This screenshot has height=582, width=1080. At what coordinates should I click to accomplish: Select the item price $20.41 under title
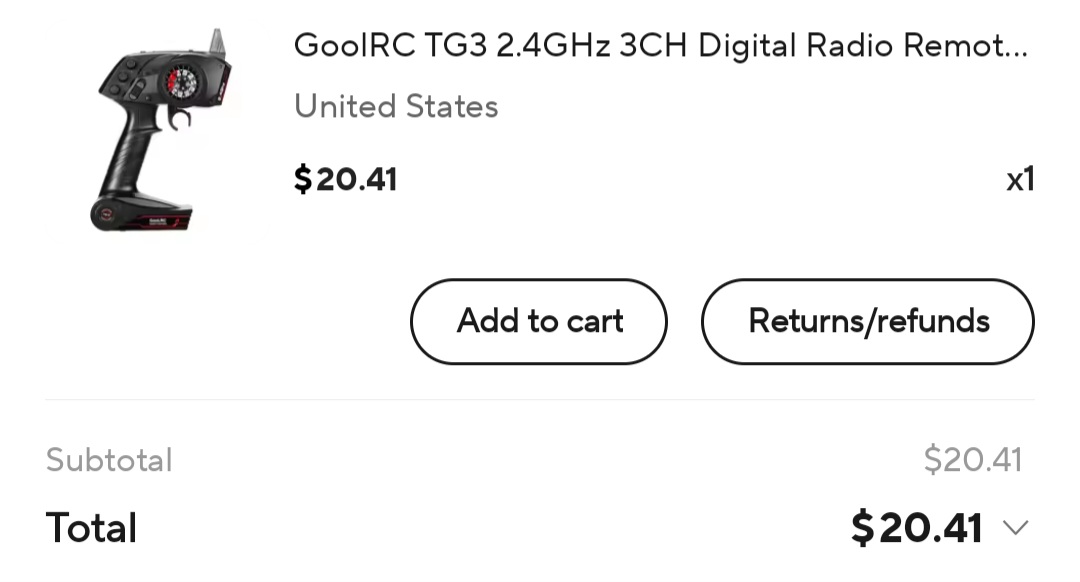pyautogui.click(x=345, y=179)
